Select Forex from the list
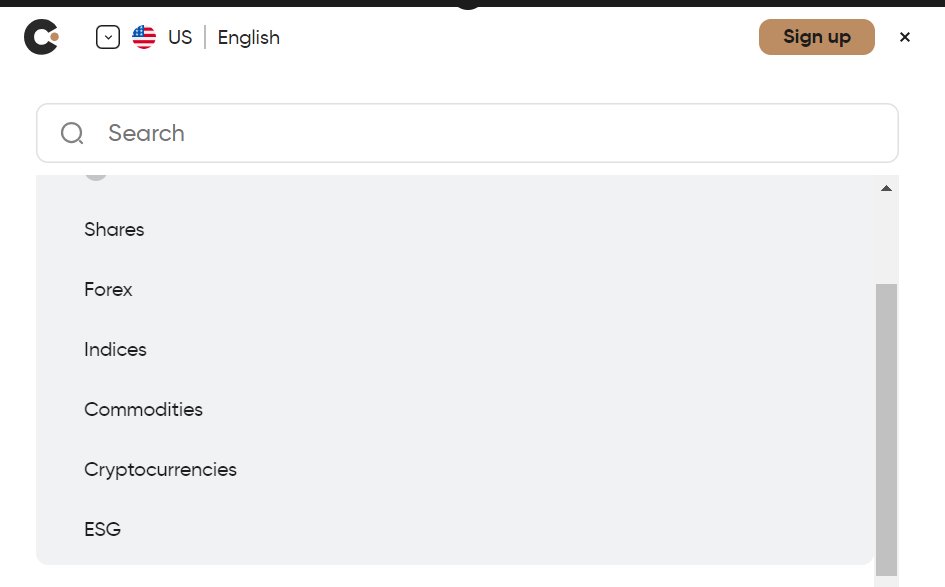 109,290
